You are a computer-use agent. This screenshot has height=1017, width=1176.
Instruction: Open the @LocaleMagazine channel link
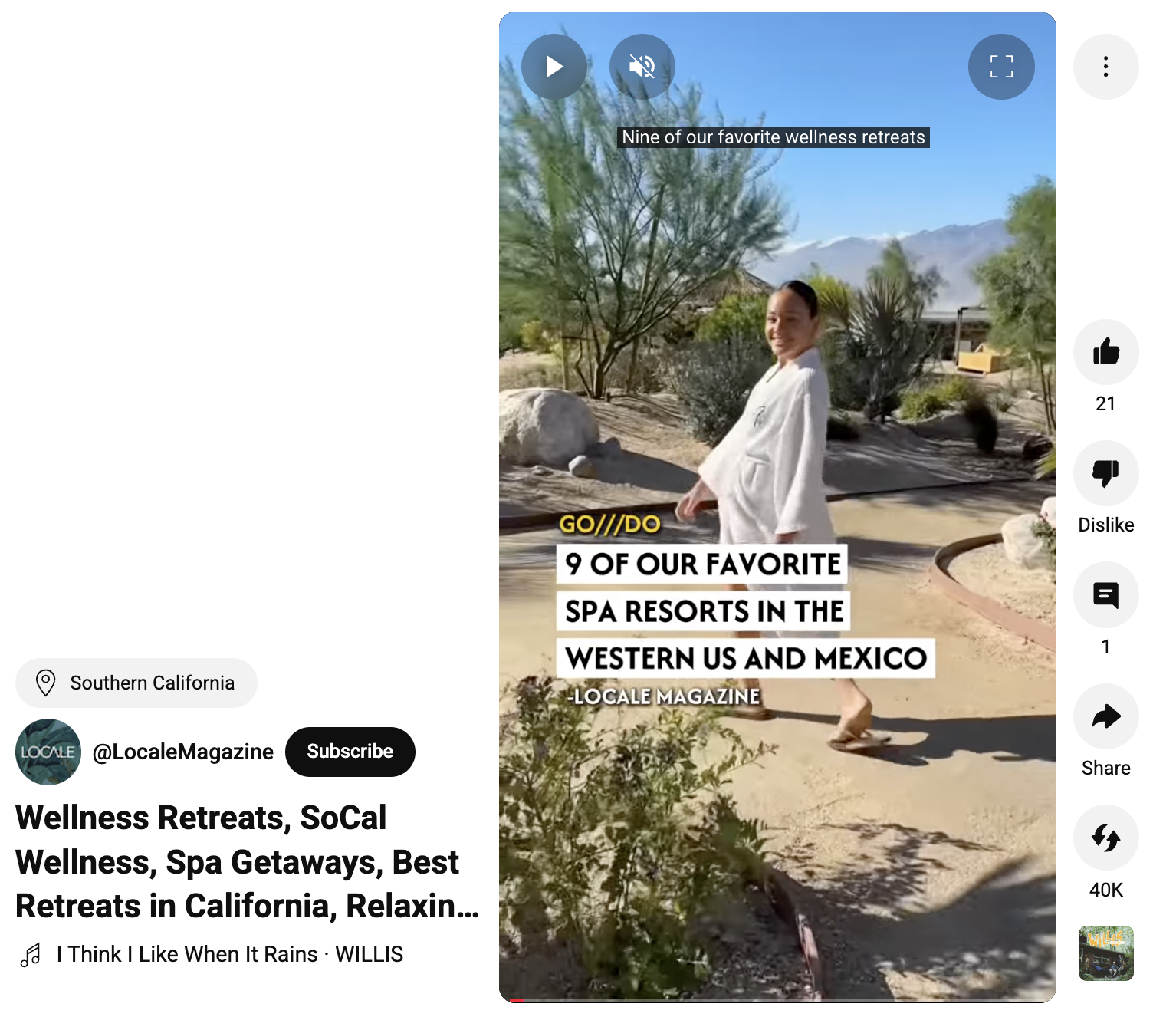[182, 752]
